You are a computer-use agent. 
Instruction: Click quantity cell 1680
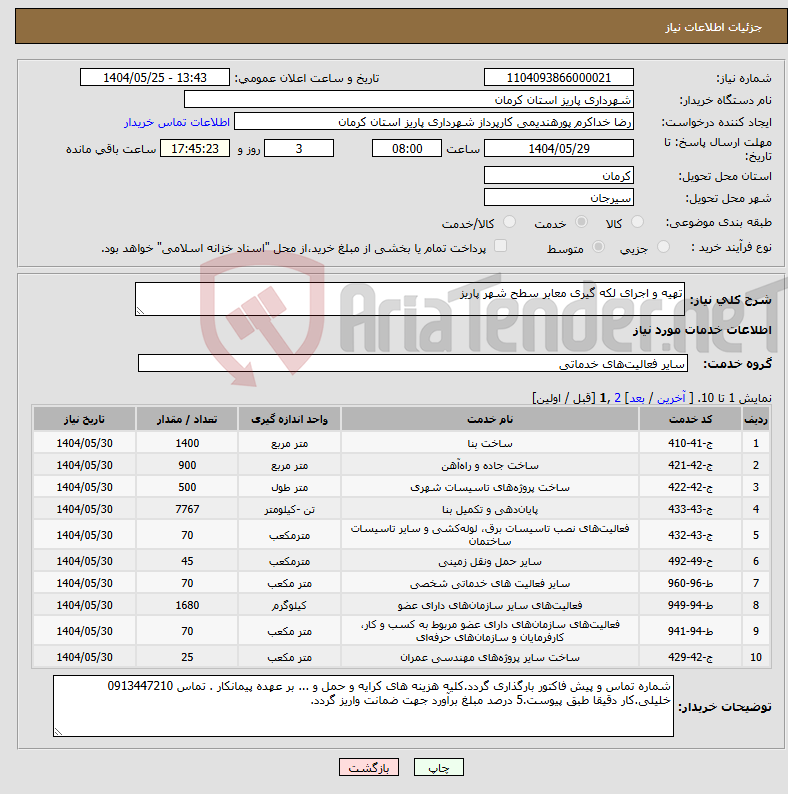click(x=187, y=605)
